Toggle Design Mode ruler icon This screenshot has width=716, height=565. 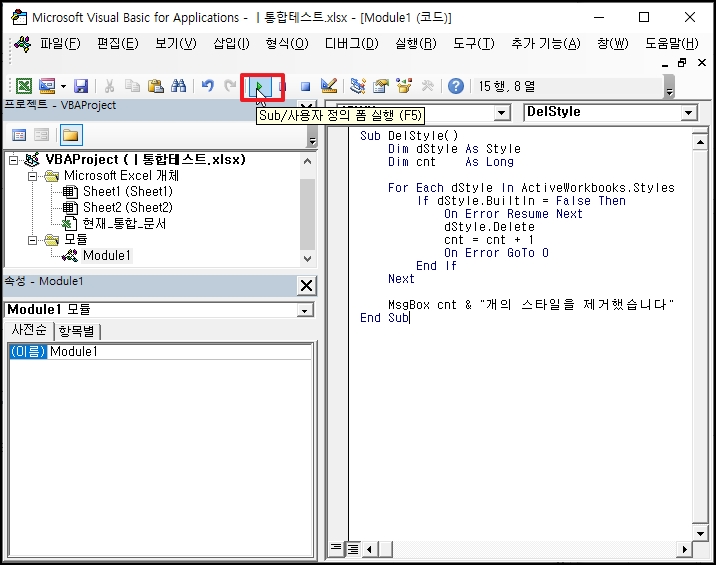point(329,86)
